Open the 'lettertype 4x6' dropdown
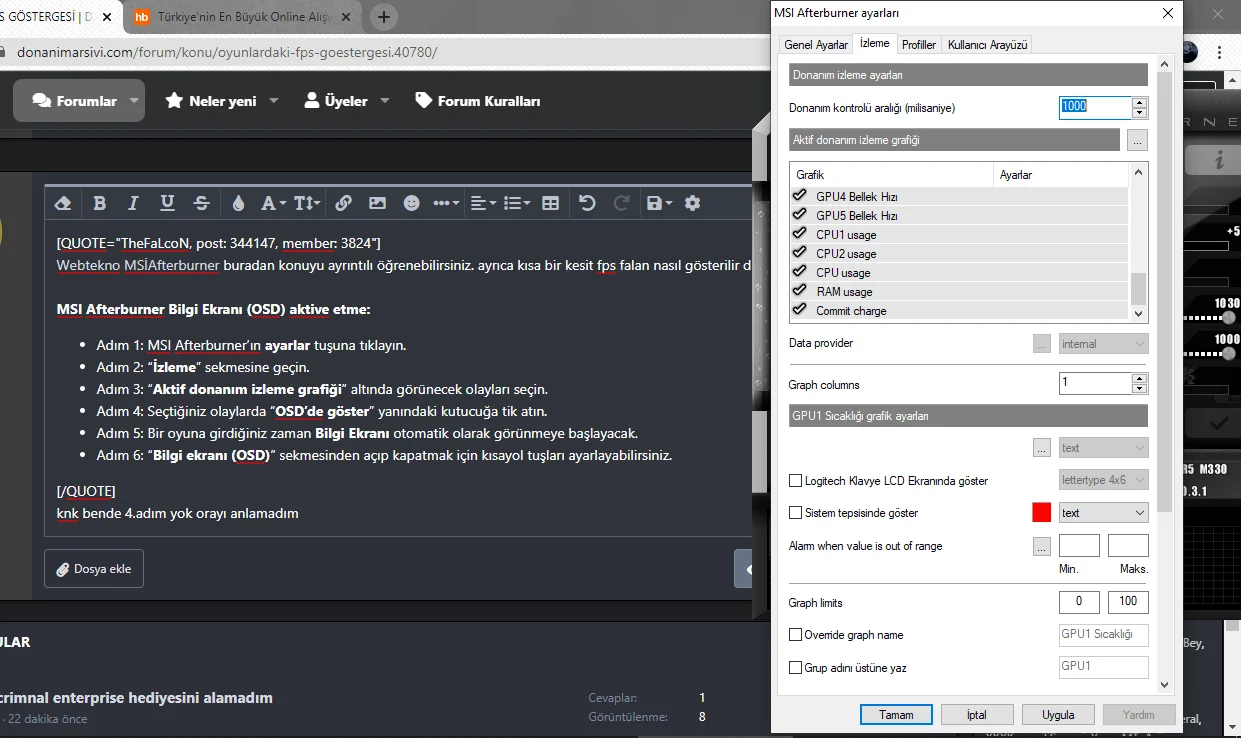The width and height of the screenshot is (1241, 738). click(1104, 480)
